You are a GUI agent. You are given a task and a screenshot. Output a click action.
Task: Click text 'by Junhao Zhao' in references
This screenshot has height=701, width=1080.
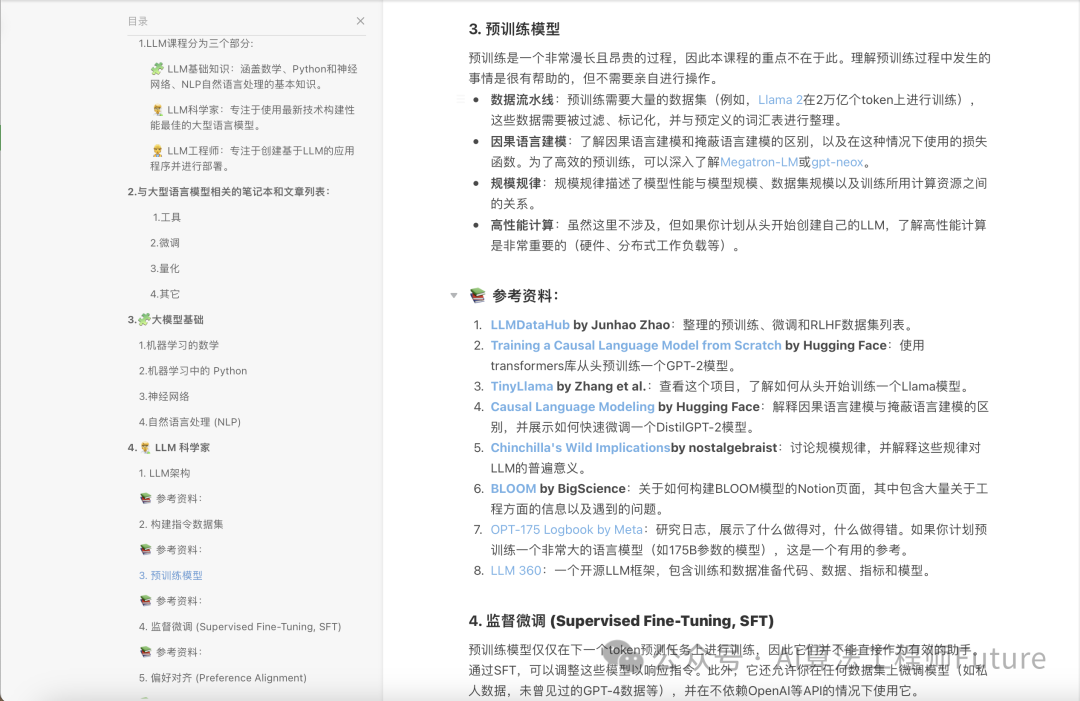(621, 325)
